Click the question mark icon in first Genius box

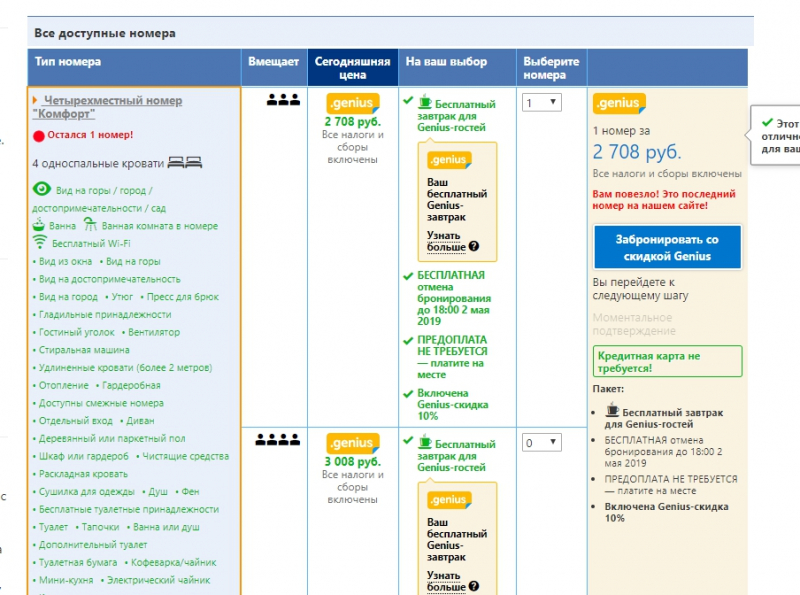(x=473, y=246)
